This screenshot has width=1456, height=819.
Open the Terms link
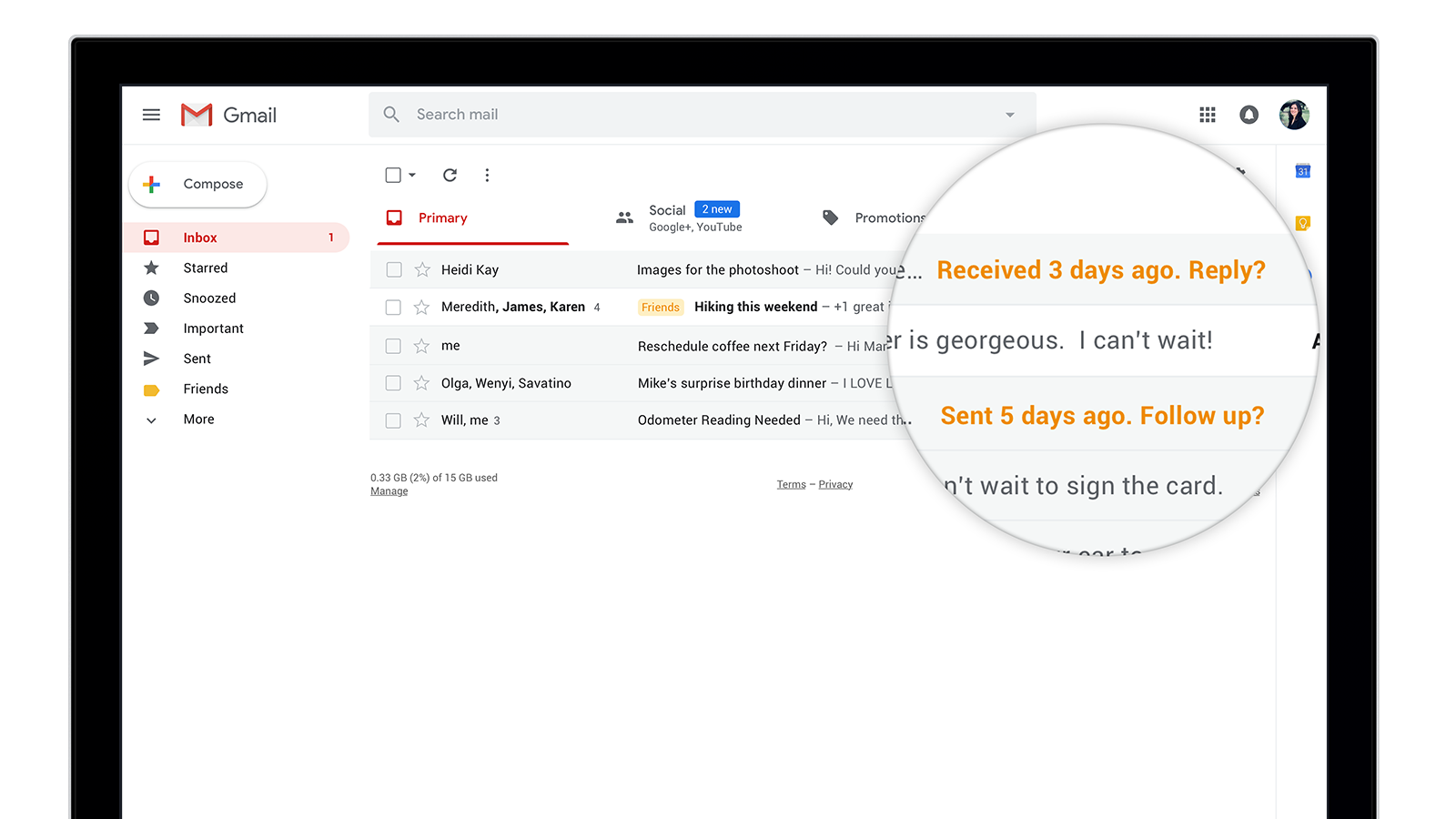(x=791, y=484)
